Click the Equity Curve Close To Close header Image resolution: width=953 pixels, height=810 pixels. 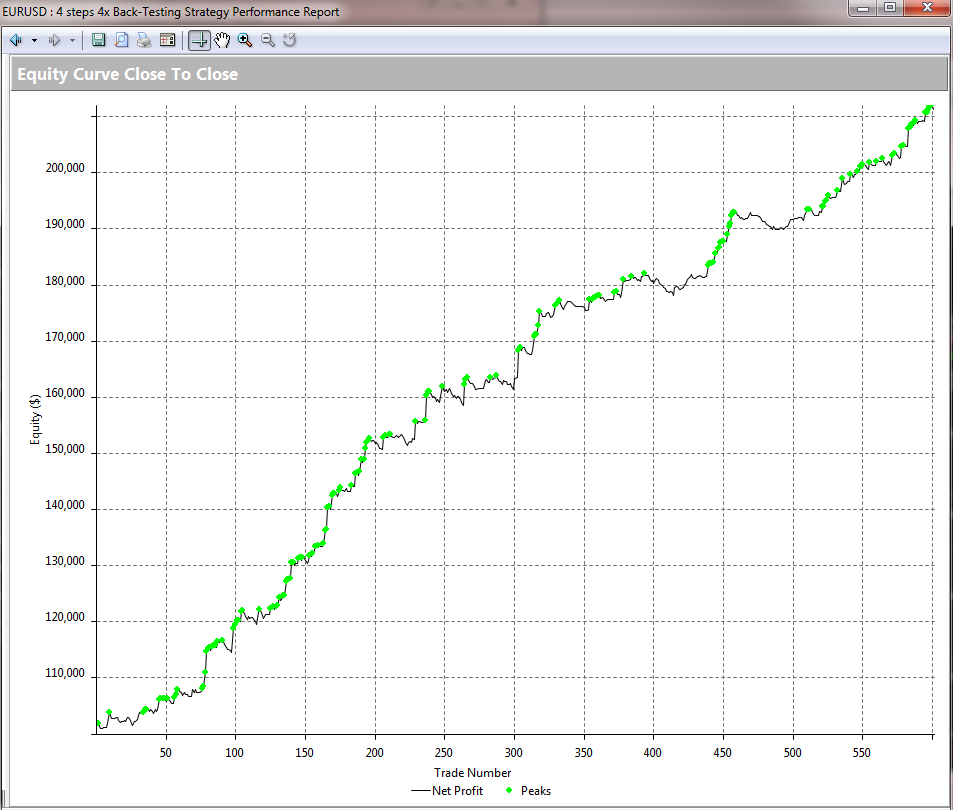coord(128,74)
